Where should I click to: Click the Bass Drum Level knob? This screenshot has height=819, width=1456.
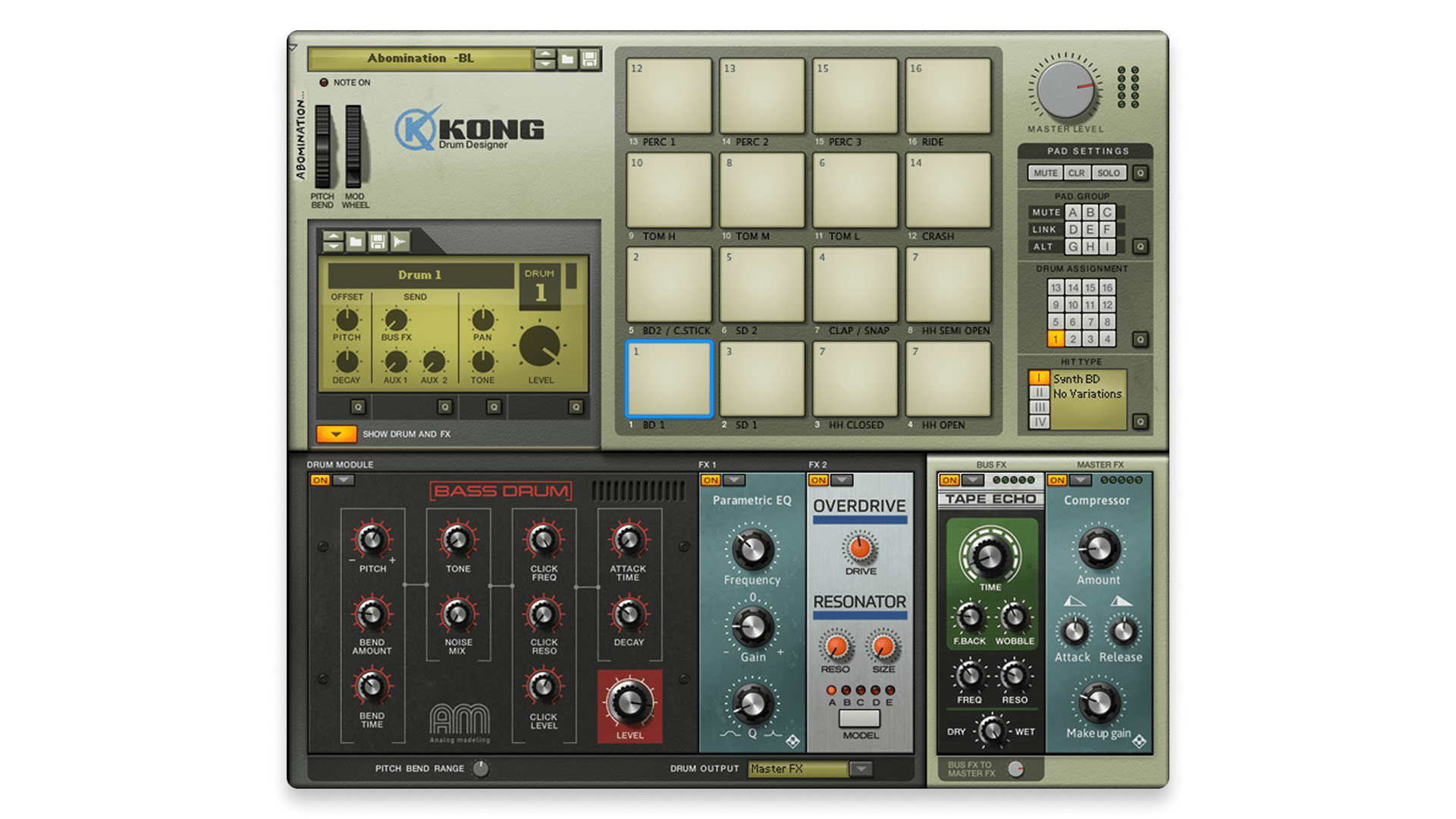coord(629,701)
